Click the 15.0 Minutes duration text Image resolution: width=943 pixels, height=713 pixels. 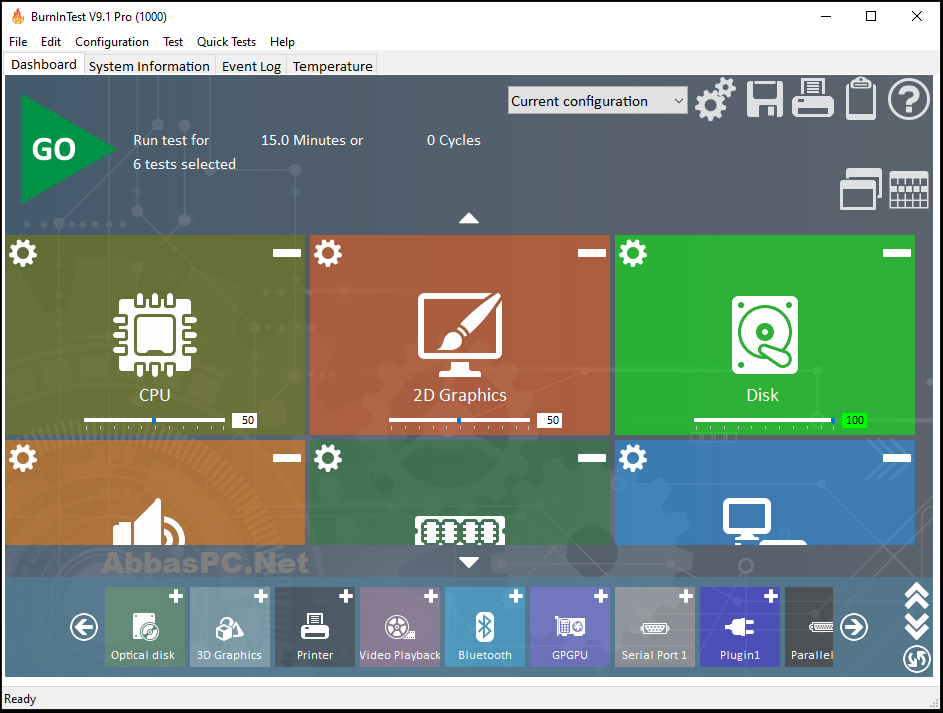click(x=312, y=140)
